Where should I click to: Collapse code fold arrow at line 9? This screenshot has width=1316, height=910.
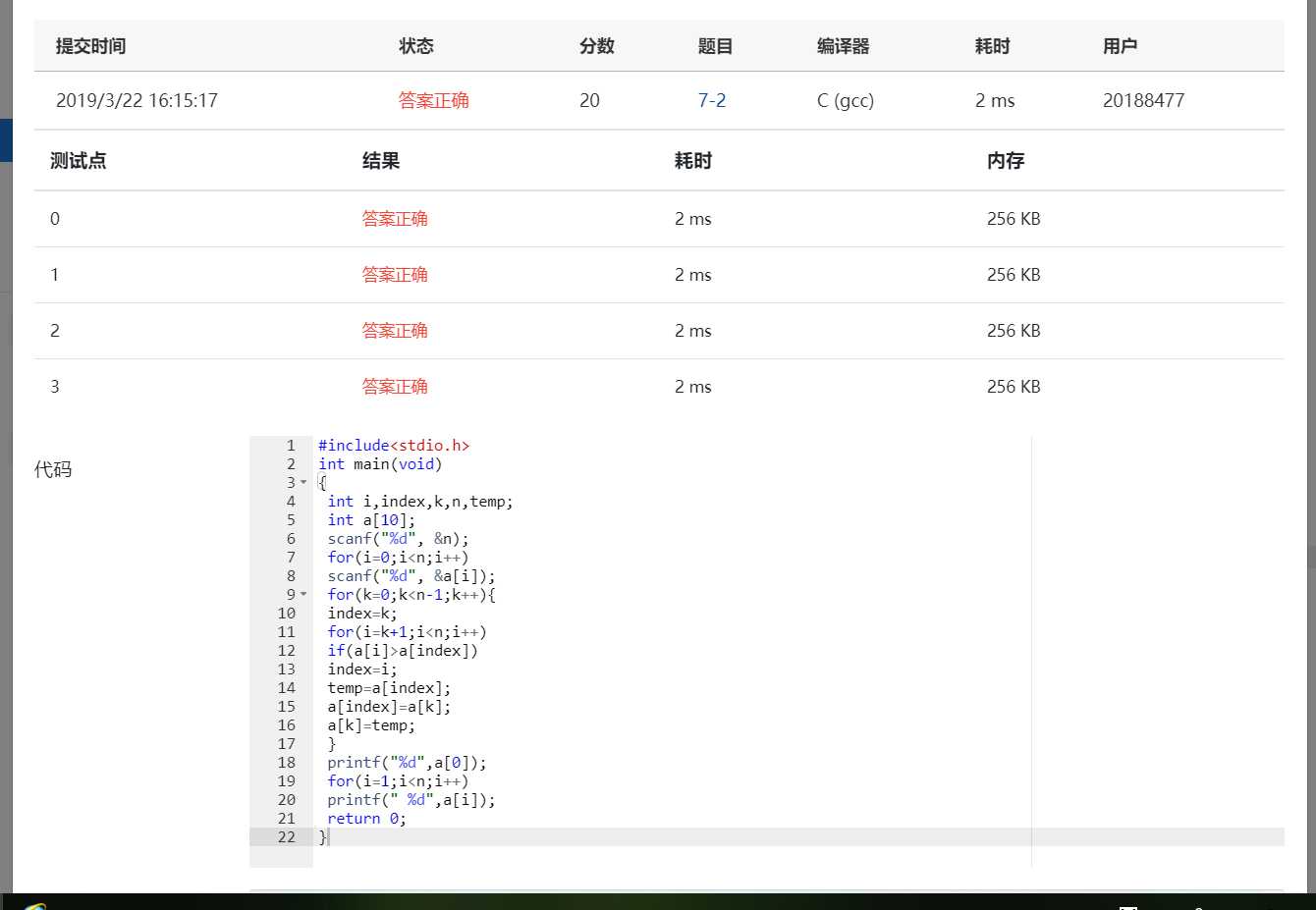click(303, 595)
